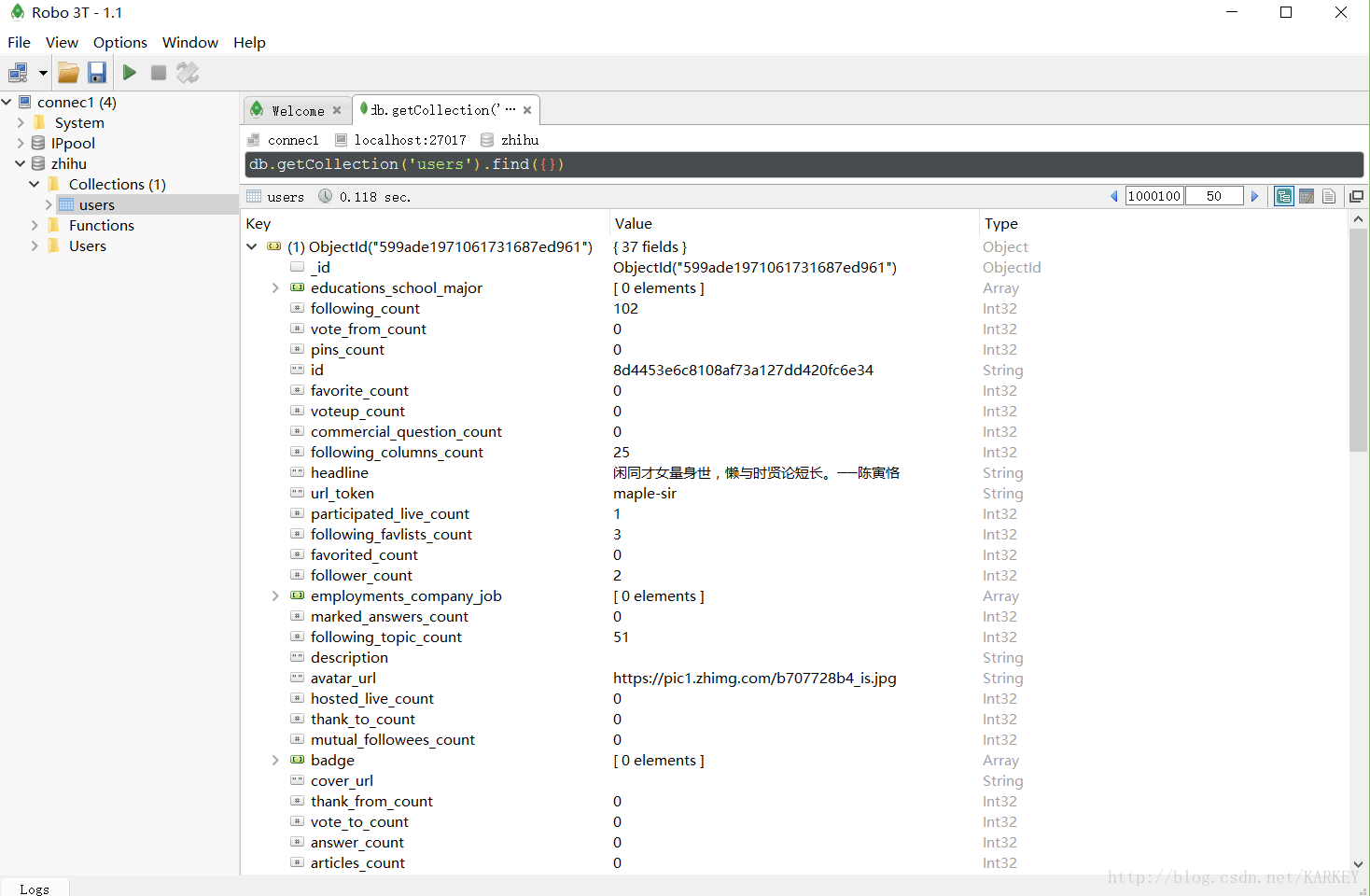
Task: Select the headline field row
Action: tap(796, 472)
